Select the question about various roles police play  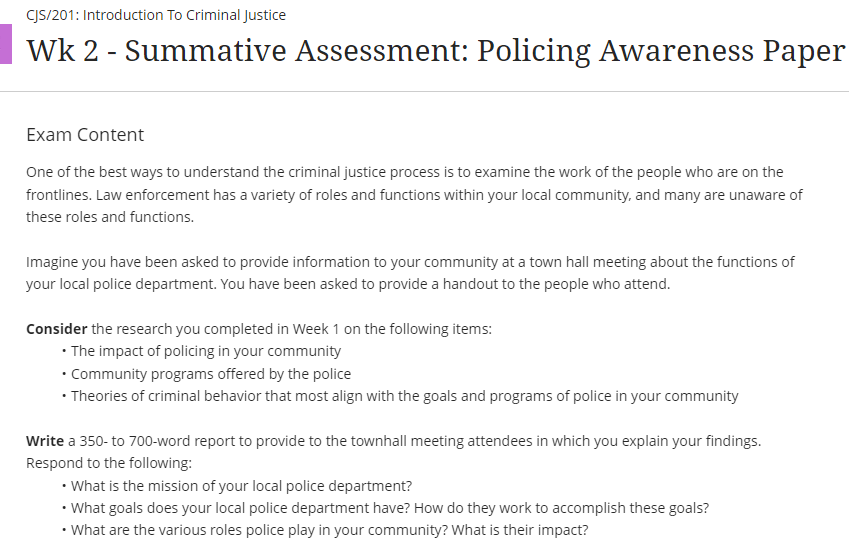pos(330,530)
